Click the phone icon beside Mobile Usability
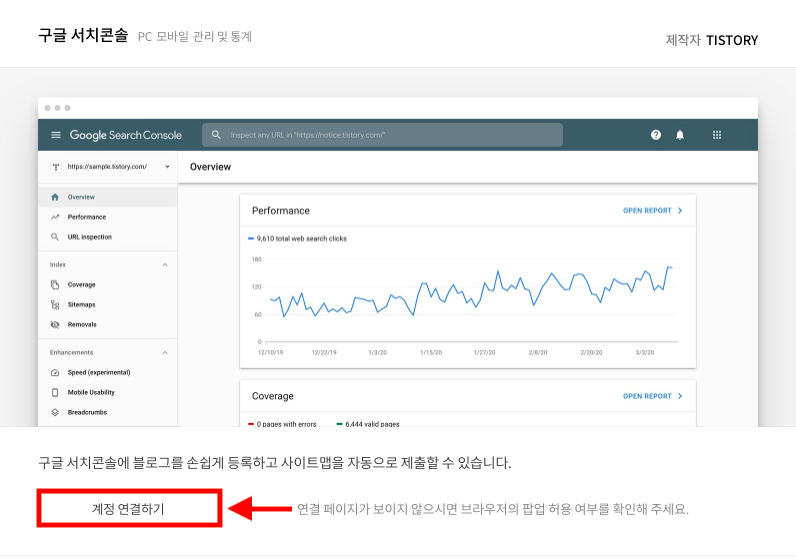 (55, 392)
